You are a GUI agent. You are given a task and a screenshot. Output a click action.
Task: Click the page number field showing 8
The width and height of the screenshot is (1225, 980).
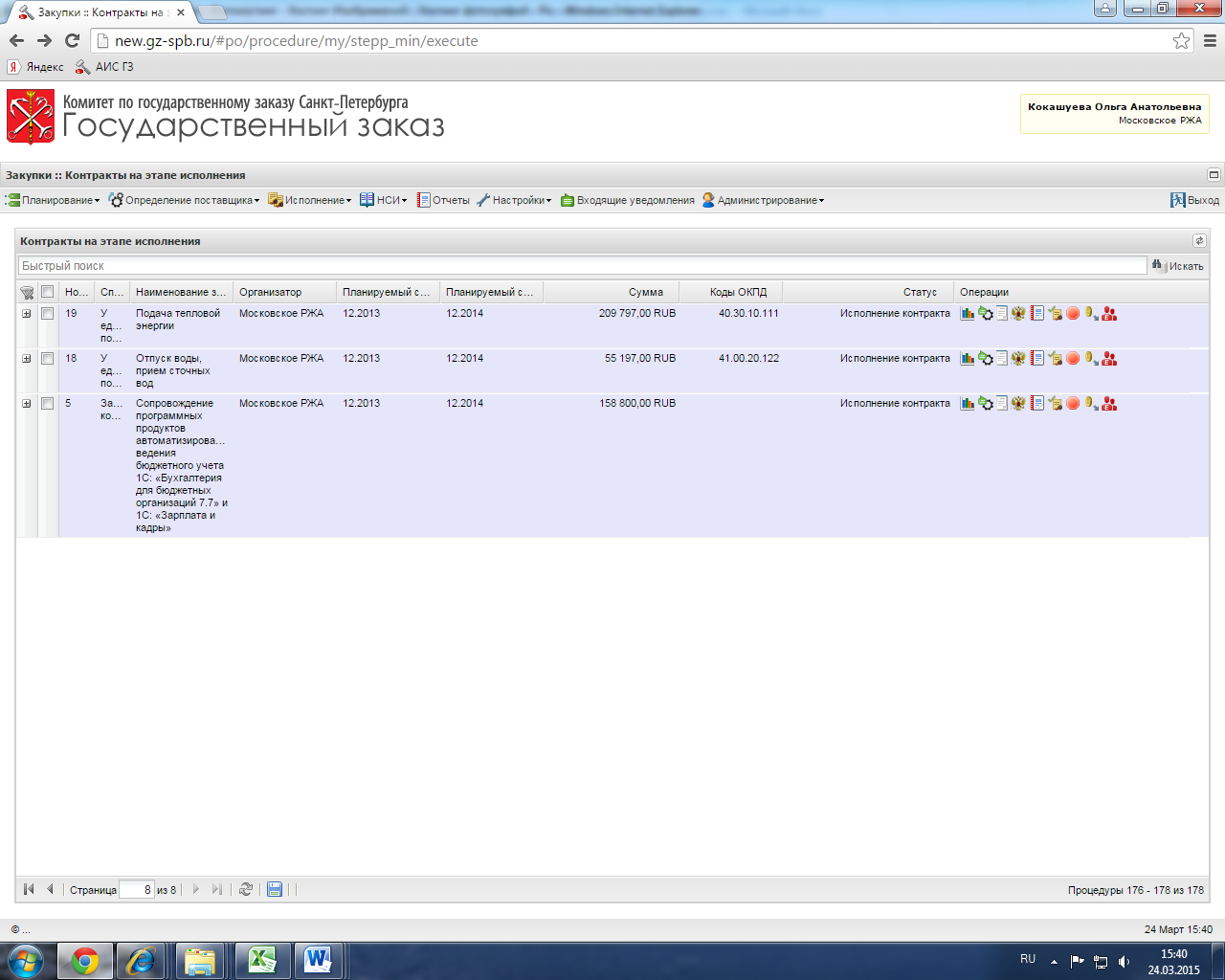coord(136,889)
